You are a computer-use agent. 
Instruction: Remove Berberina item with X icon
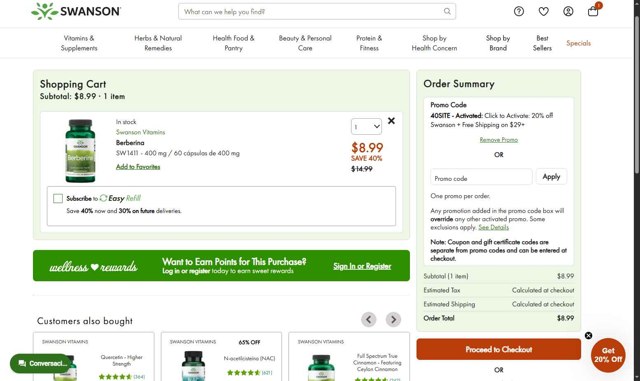point(391,121)
